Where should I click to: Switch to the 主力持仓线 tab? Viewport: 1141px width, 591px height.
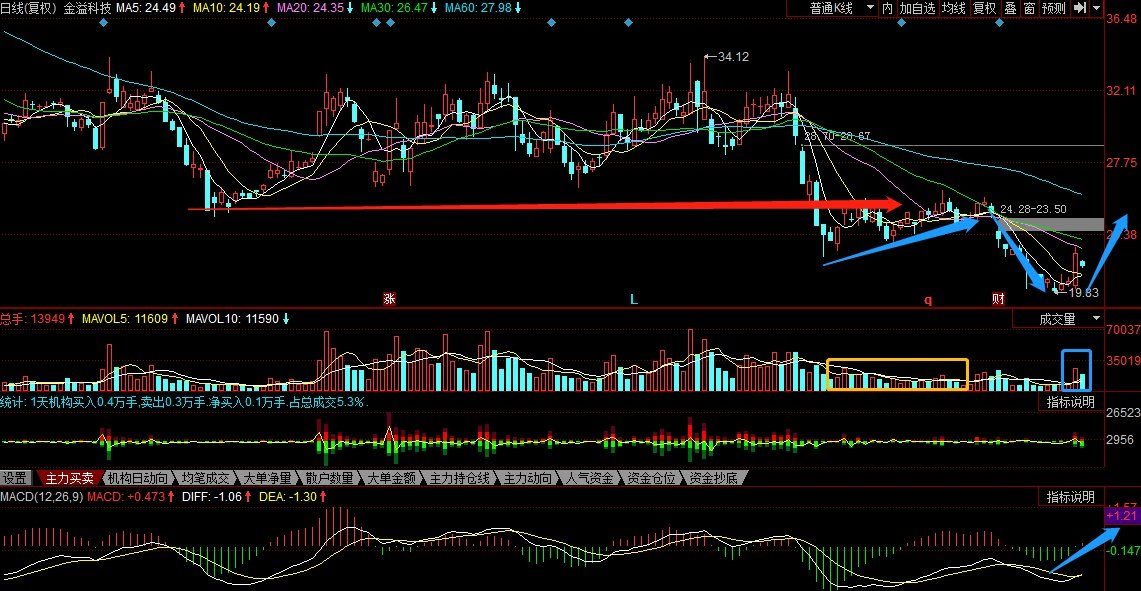[x=459, y=478]
